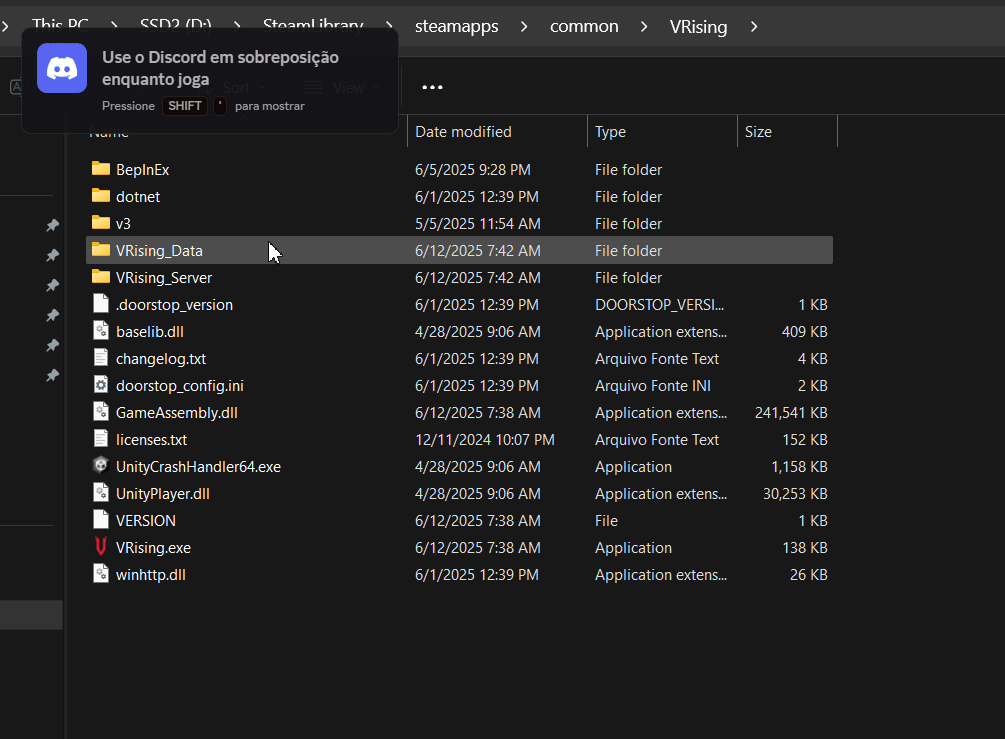
Task: Click the second pin icon in the sidebar
Action: (53, 255)
